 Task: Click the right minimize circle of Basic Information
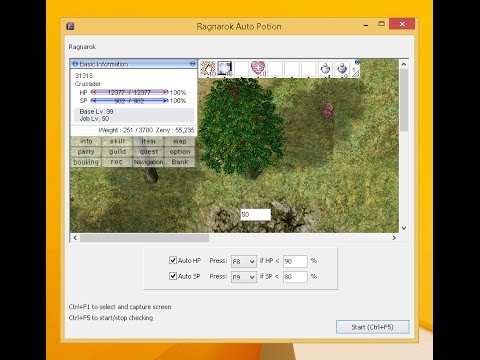[x=193, y=64]
